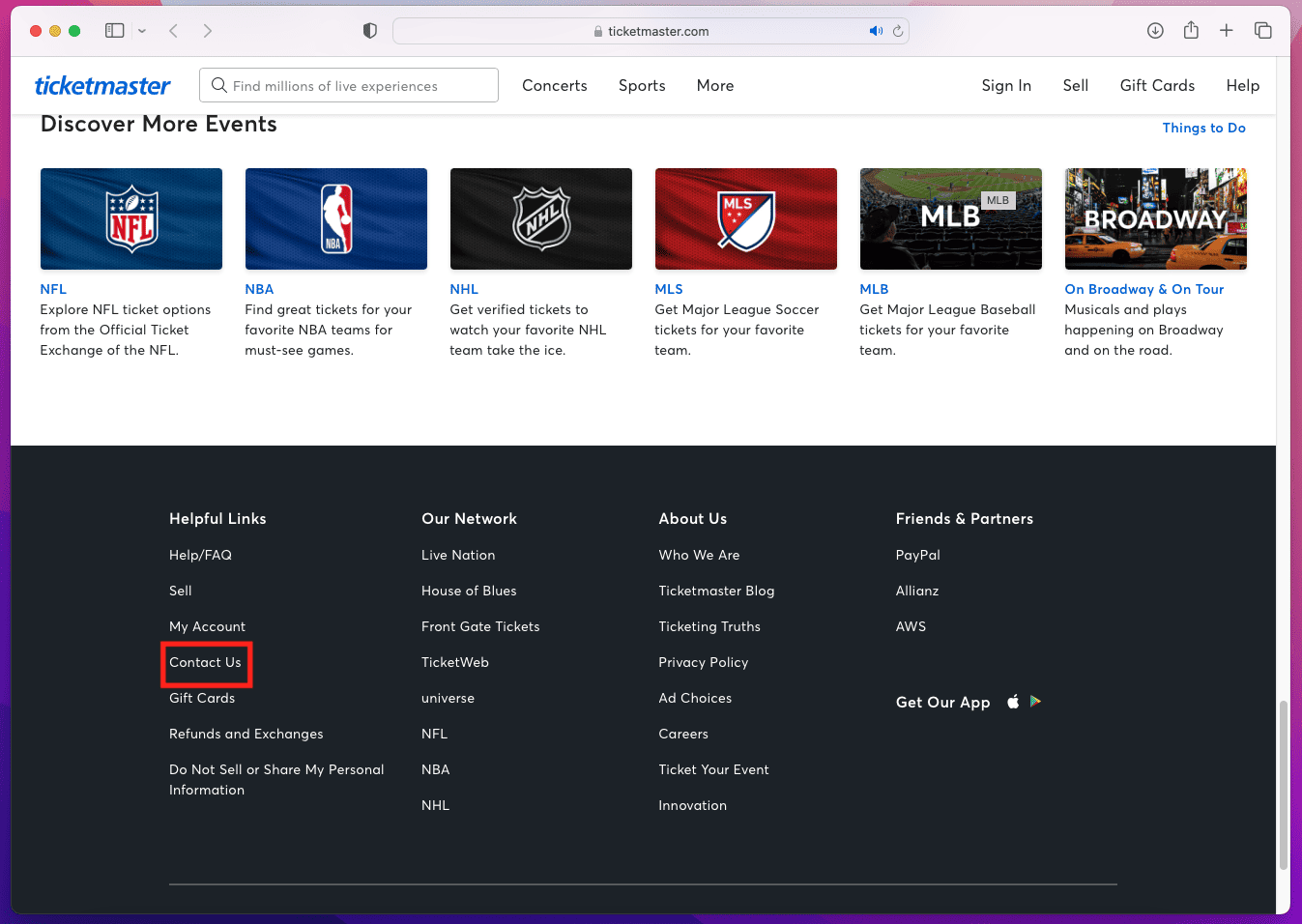Screen dimensions: 1302x924
Task: Click the Apple App Store icon
Action: click(x=1013, y=702)
